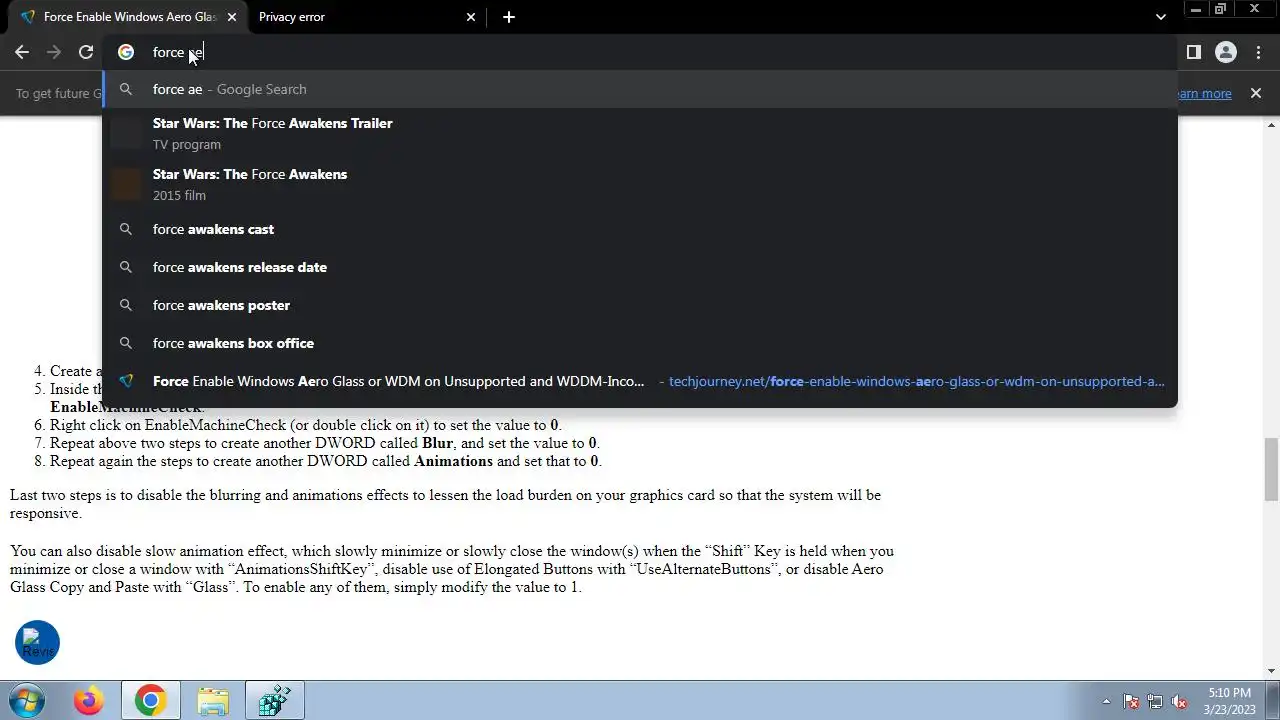This screenshot has width=1280, height=720.
Task: Show hidden tray icons arrow
Action: (x=1106, y=702)
